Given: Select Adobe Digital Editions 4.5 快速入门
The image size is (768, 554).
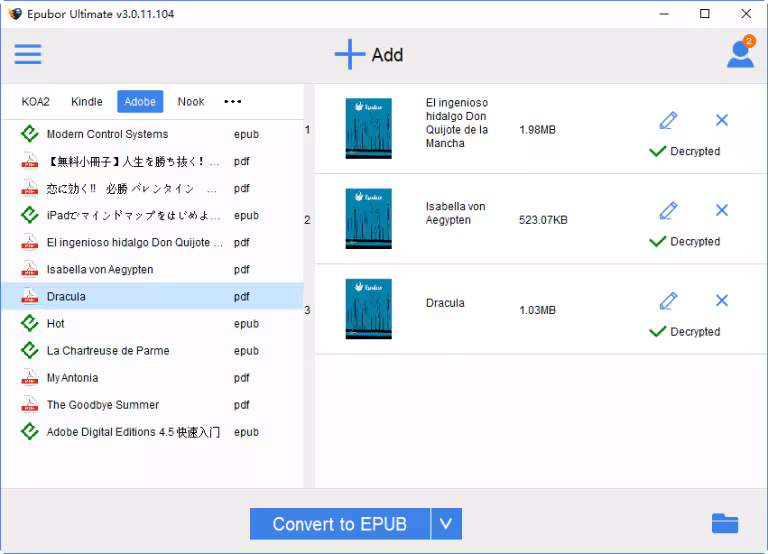Looking at the screenshot, I should click(153, 432).
